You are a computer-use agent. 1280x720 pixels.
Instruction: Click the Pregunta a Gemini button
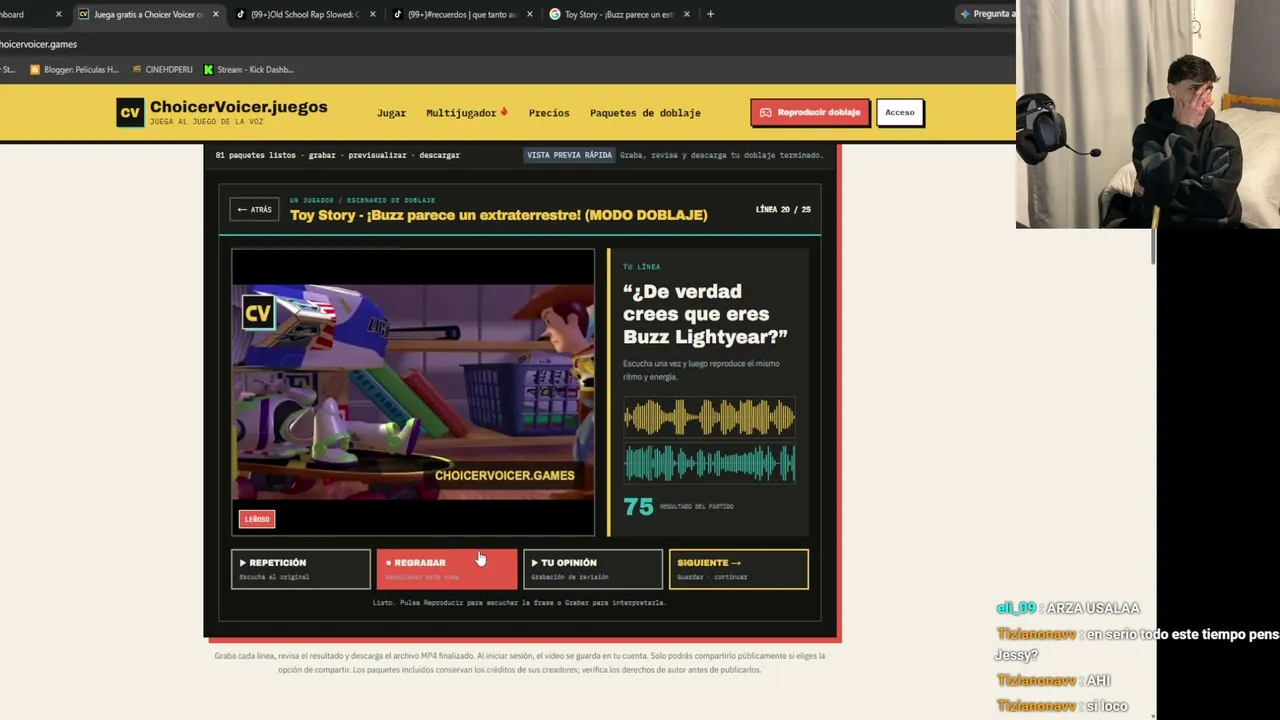point(988,14)
